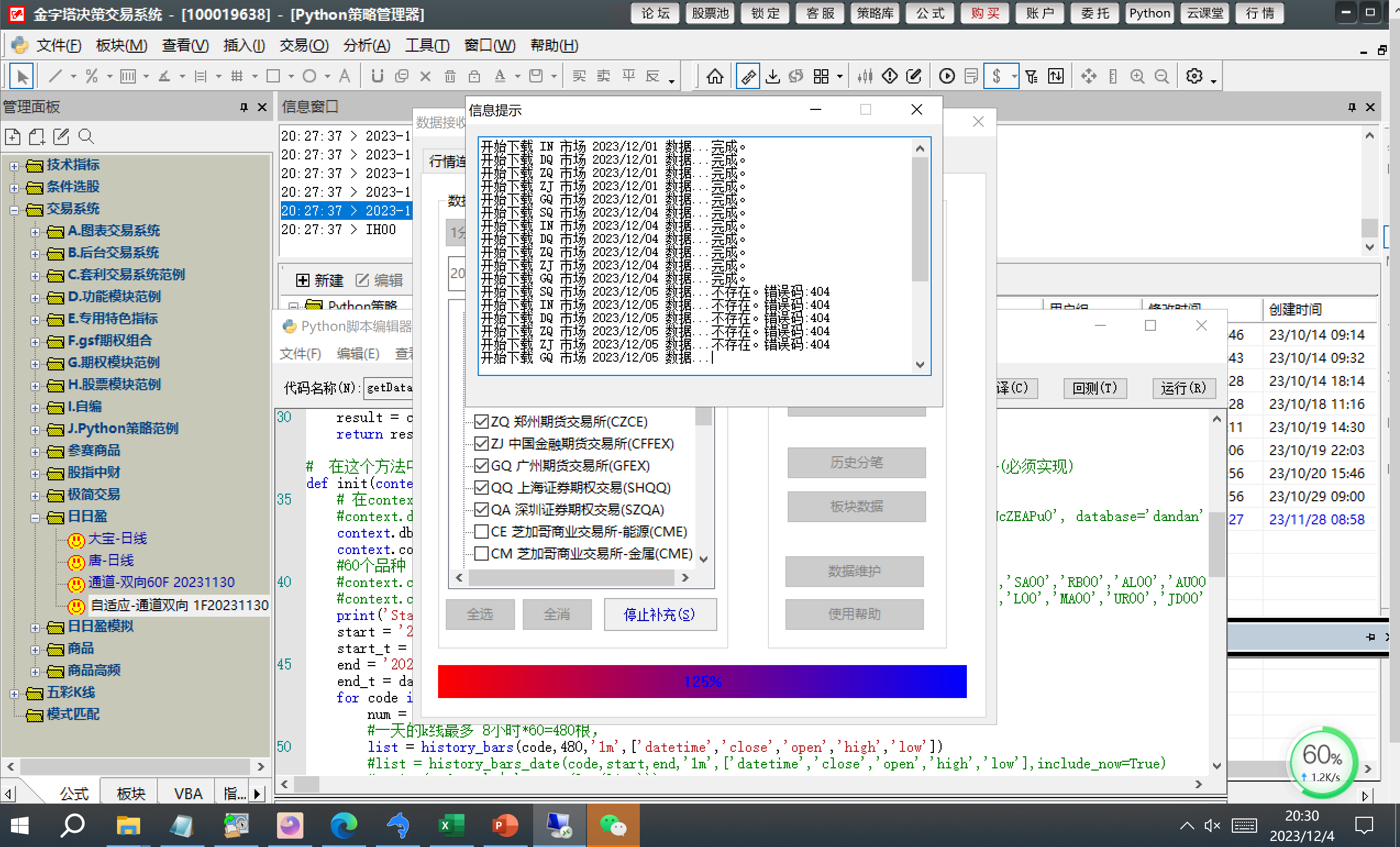Pick the percent retracement tool
Viewport: 1400px width, 847px height.
92,76
